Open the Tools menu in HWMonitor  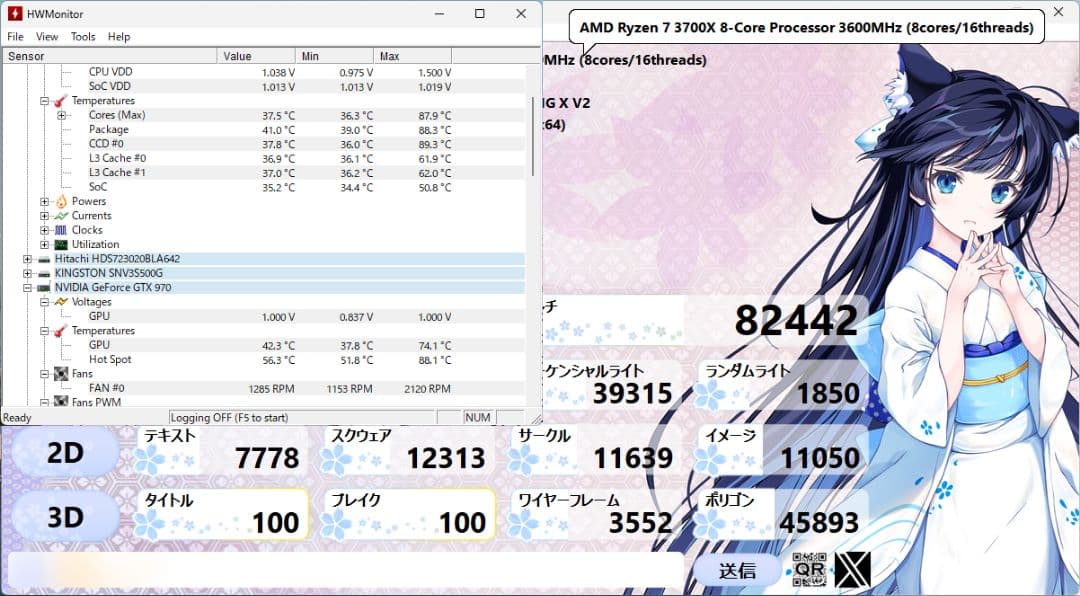(x=83, y=37)
